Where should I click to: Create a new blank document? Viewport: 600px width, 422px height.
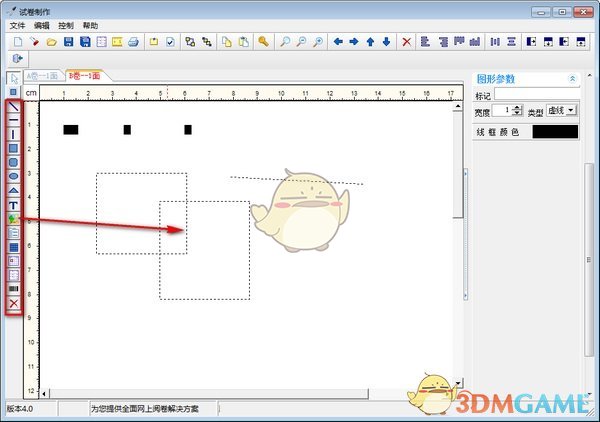18,42
